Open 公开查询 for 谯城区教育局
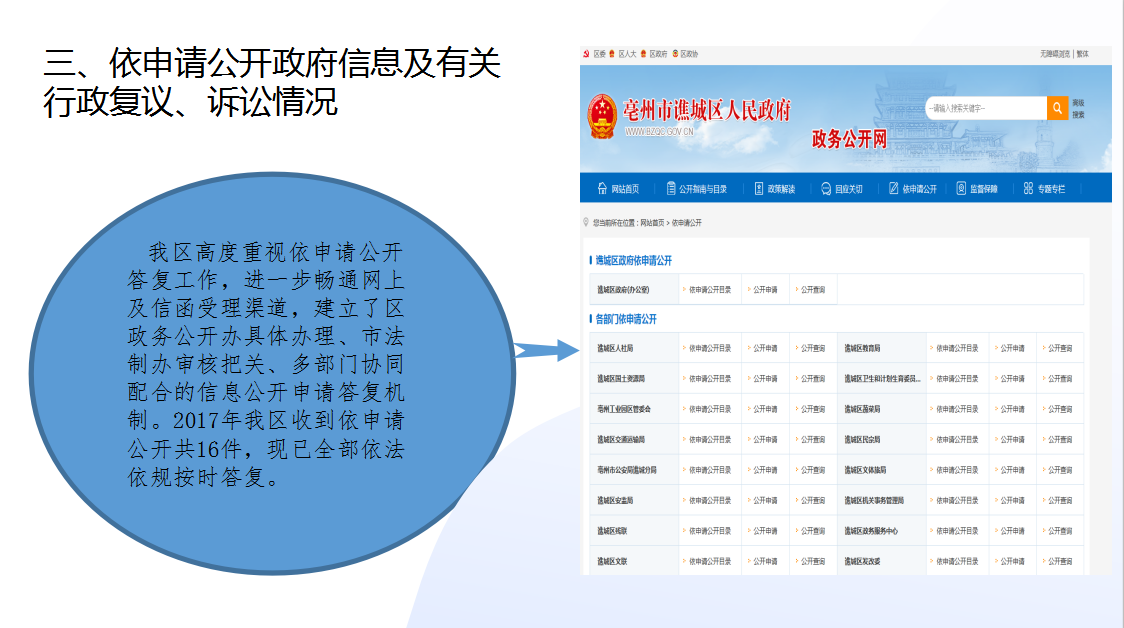This screenshot has width=1124, height=628. (x=1060, y=348)
